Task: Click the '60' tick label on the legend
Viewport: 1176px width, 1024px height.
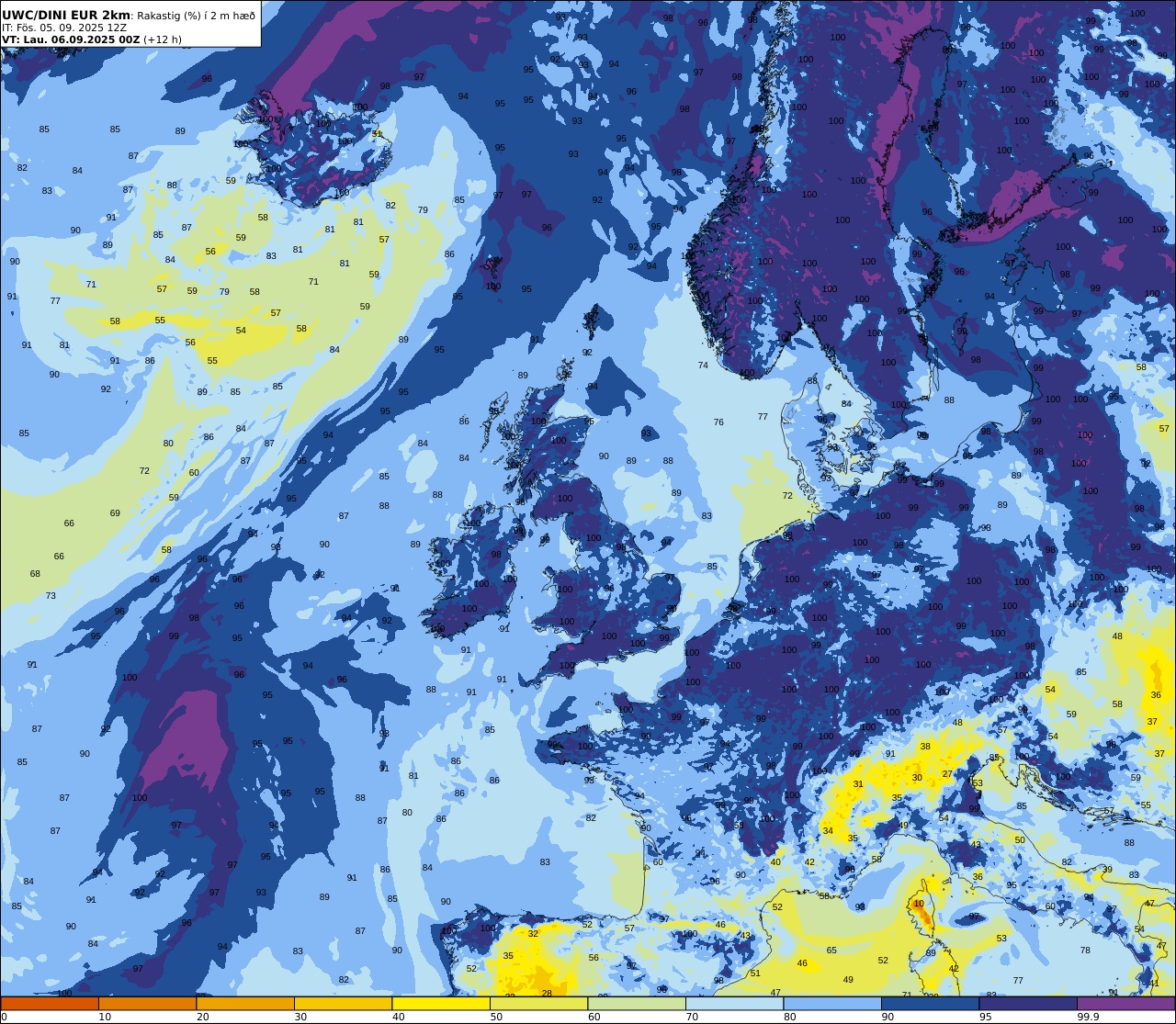Action: pyautogui.click(x=594, y=1017)
